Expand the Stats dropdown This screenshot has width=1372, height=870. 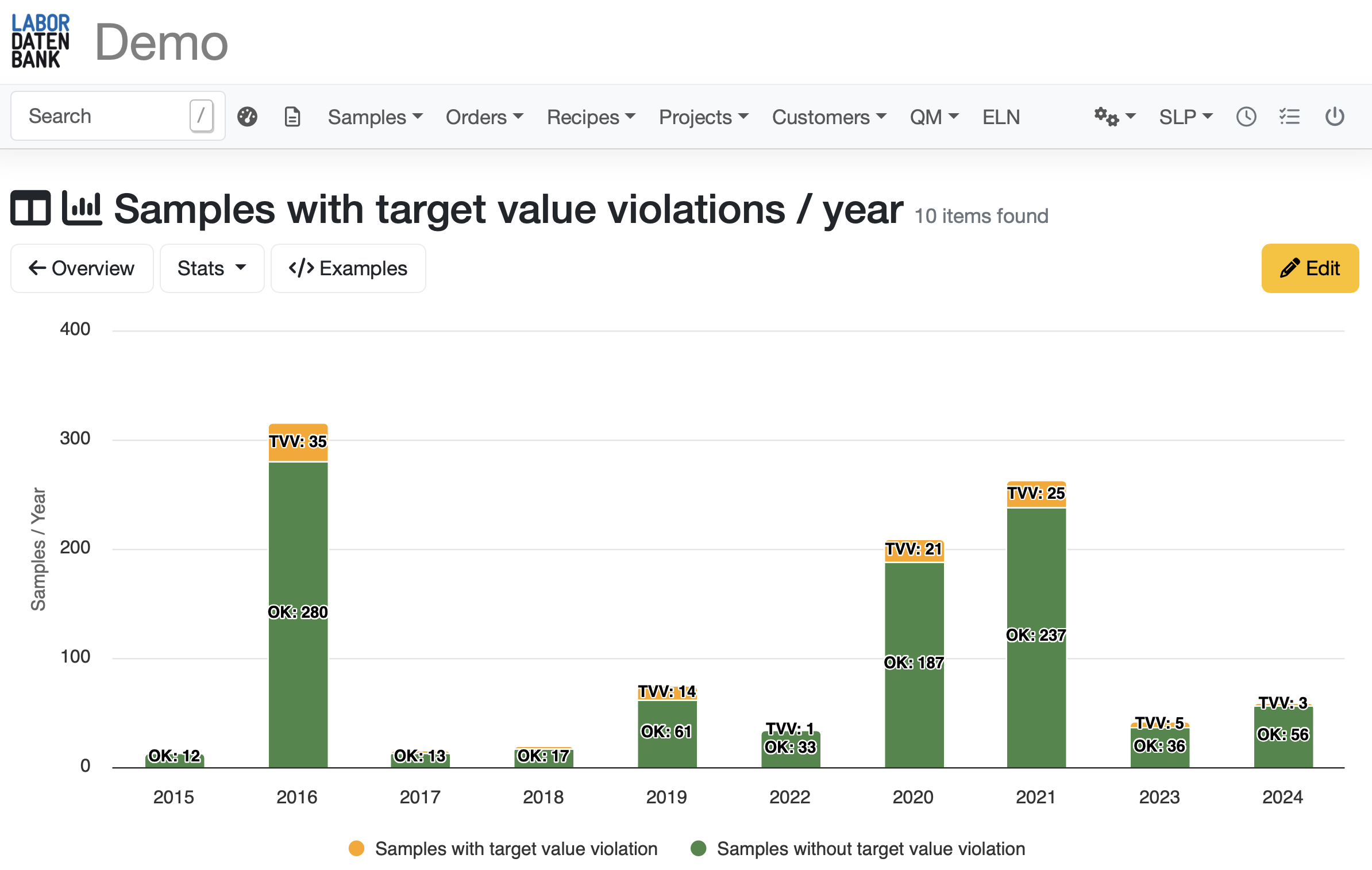click(211, 268)
